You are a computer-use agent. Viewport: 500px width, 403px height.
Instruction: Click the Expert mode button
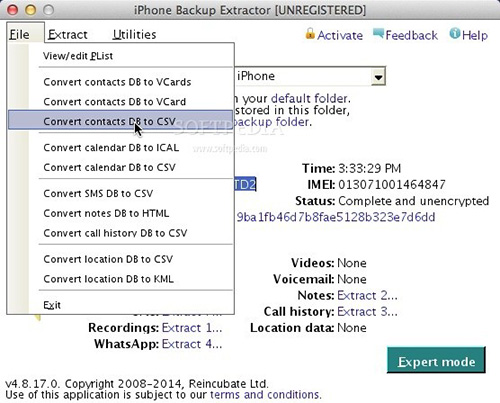pos(436,360)
